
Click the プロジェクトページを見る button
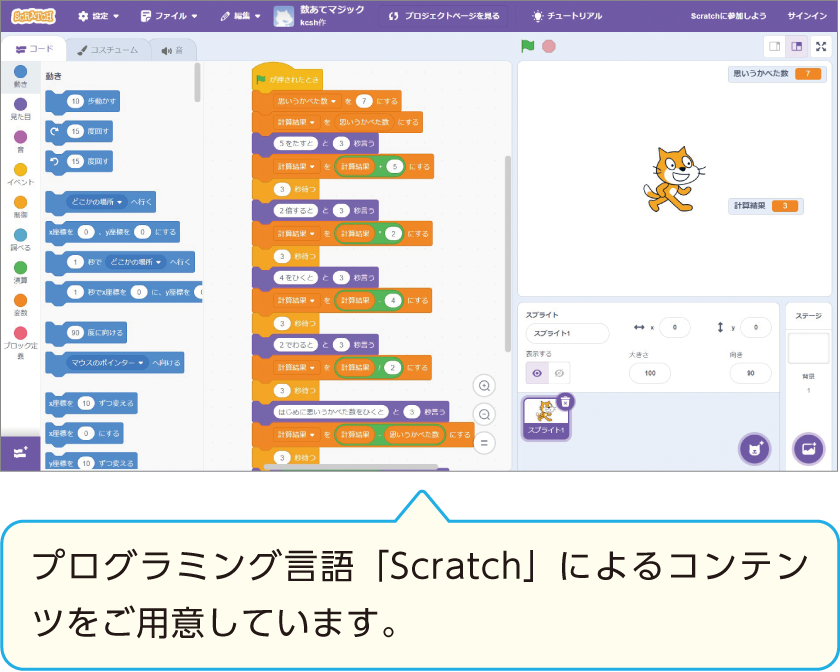pyautogui.click(x=443, y=16)
